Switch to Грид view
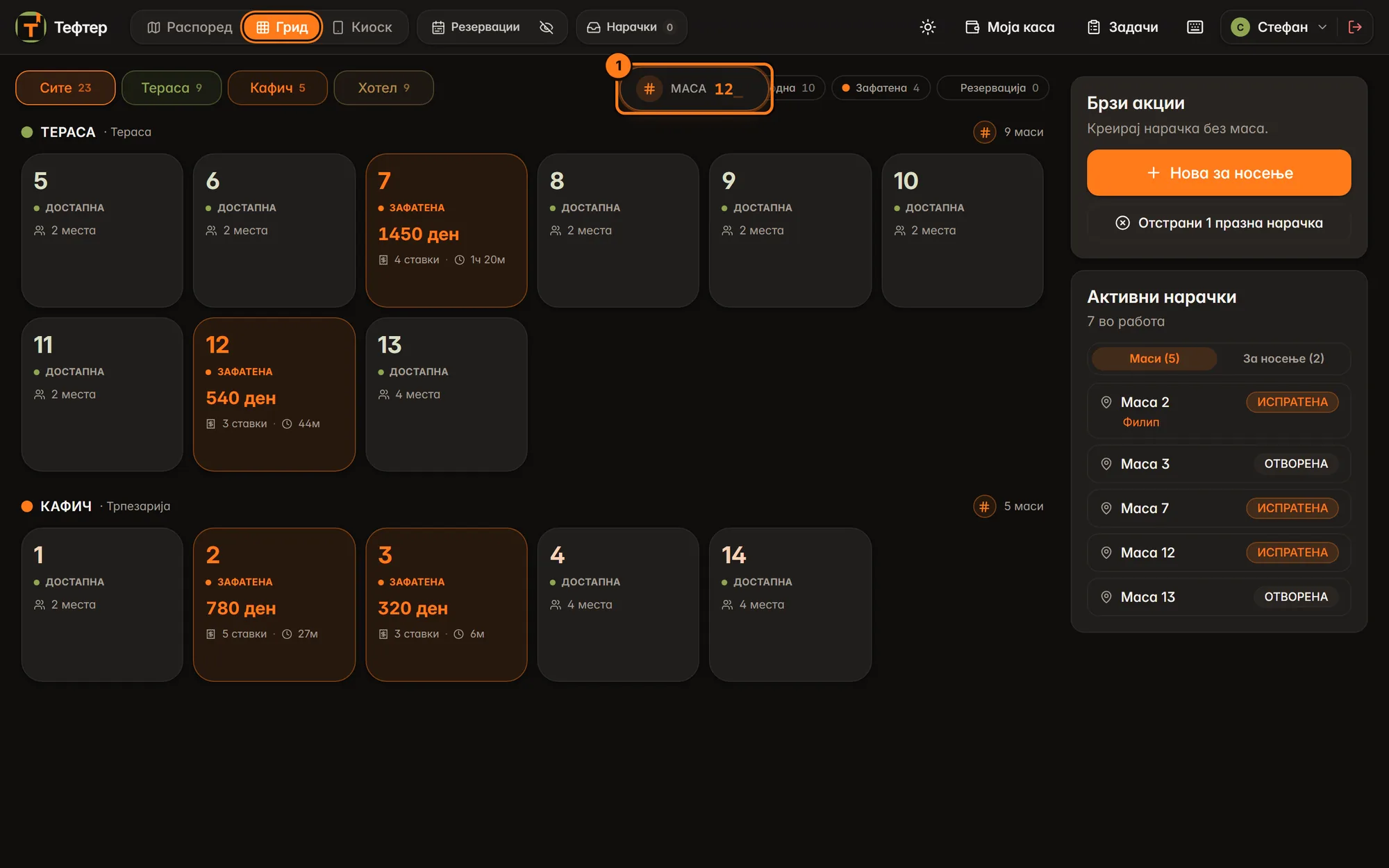Viewport: 1389px width, 868px height. click(282, 27)
